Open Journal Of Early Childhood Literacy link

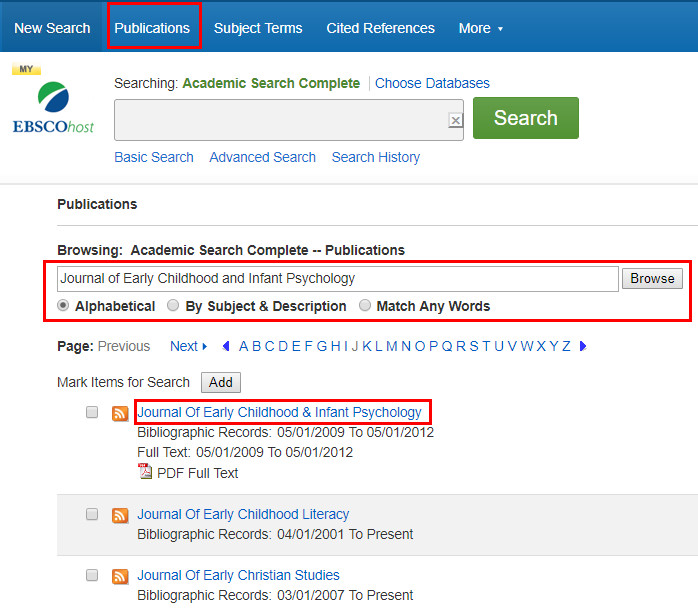tap(243, 514)
